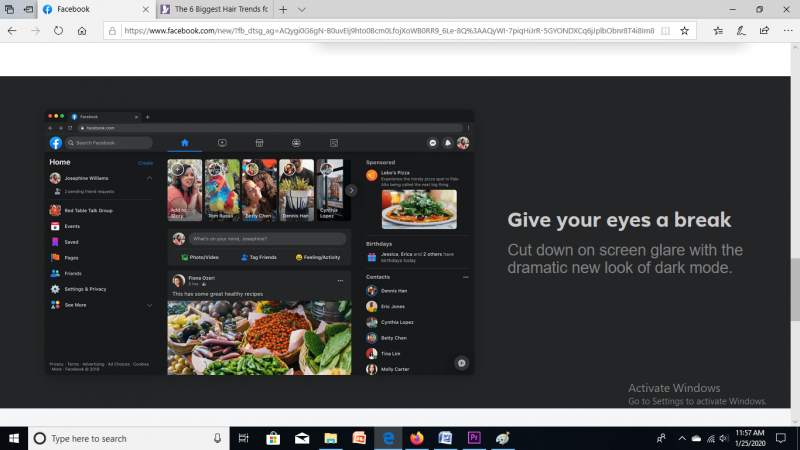Open the Action Center notifications icon
This screenshot has height=450, width=800.
click(x=781, y=438)
